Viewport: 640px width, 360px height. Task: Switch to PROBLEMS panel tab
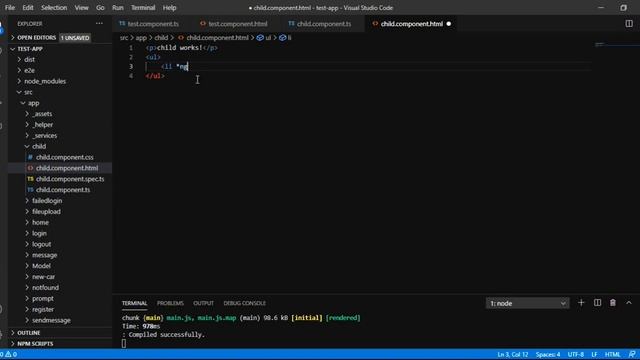(170, 303)
